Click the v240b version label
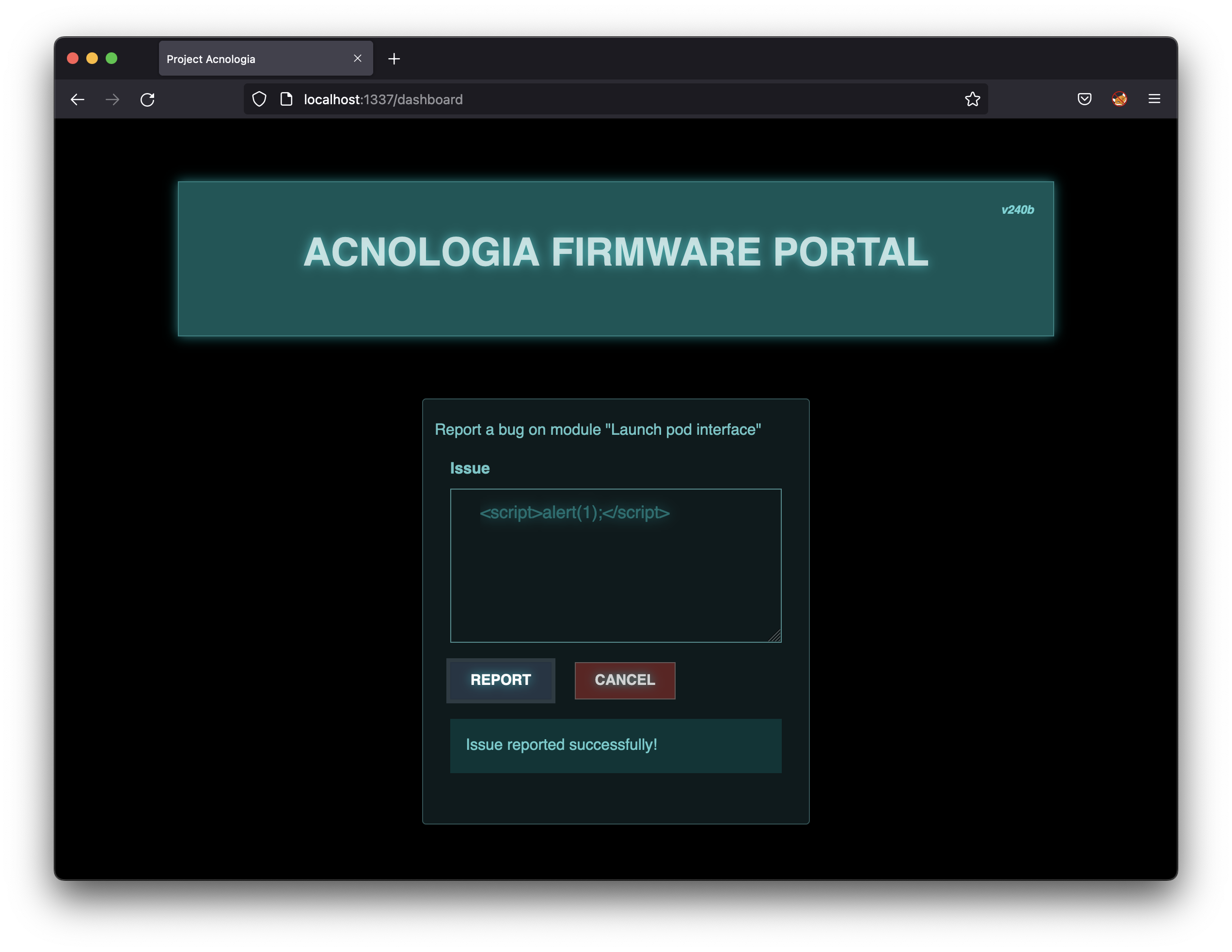1232x952 pixels. pyautogui.click(x=1017, y=210)
